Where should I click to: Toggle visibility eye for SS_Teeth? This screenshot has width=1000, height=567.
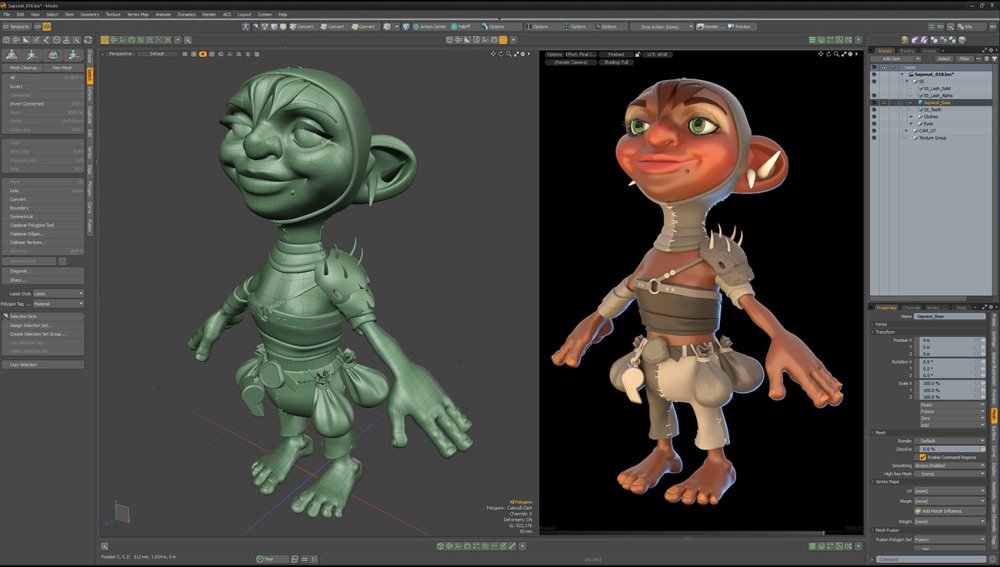[874, 110]
